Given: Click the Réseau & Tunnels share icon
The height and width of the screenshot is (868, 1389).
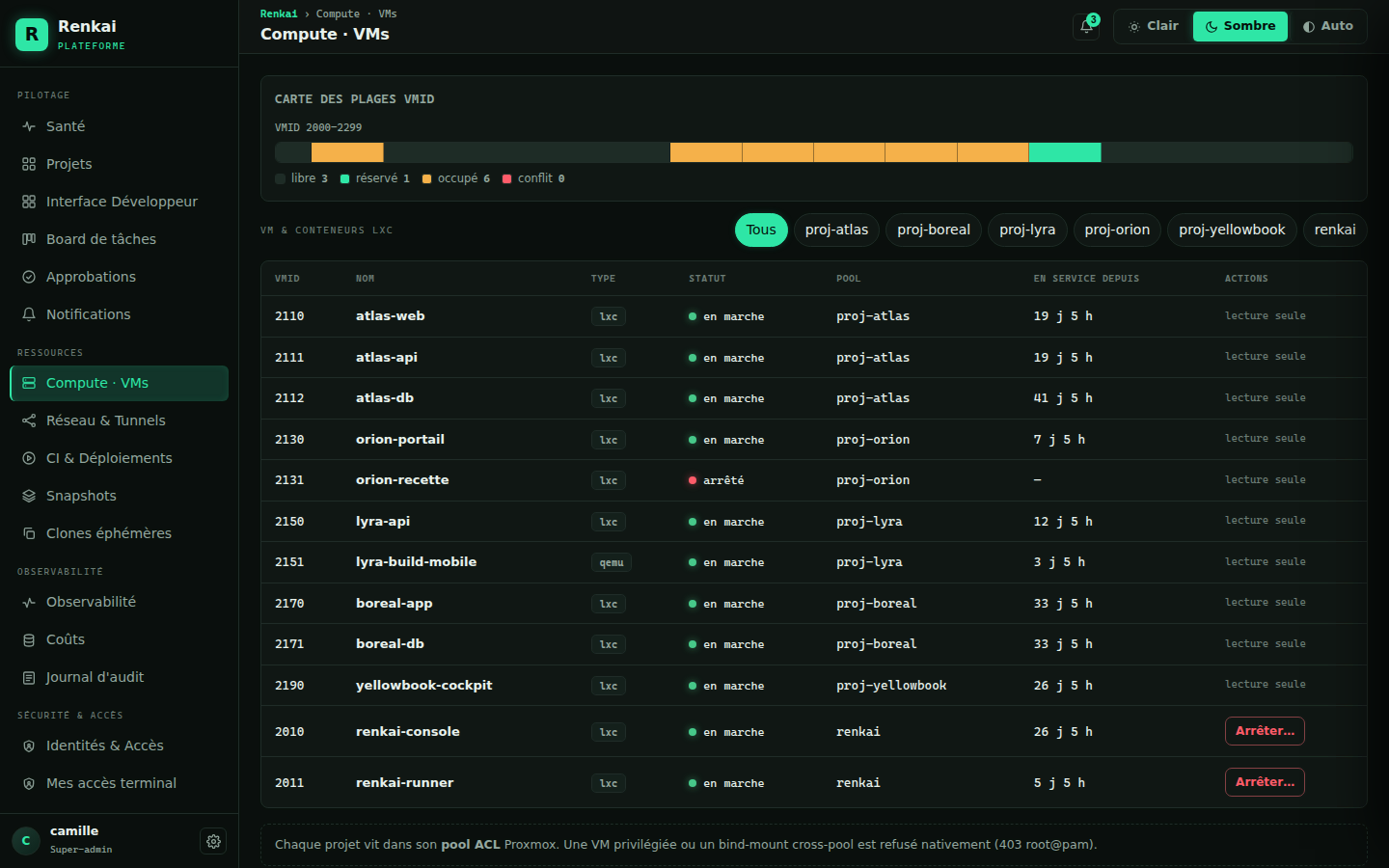Looking at the screenshot, I should (29, 420).
